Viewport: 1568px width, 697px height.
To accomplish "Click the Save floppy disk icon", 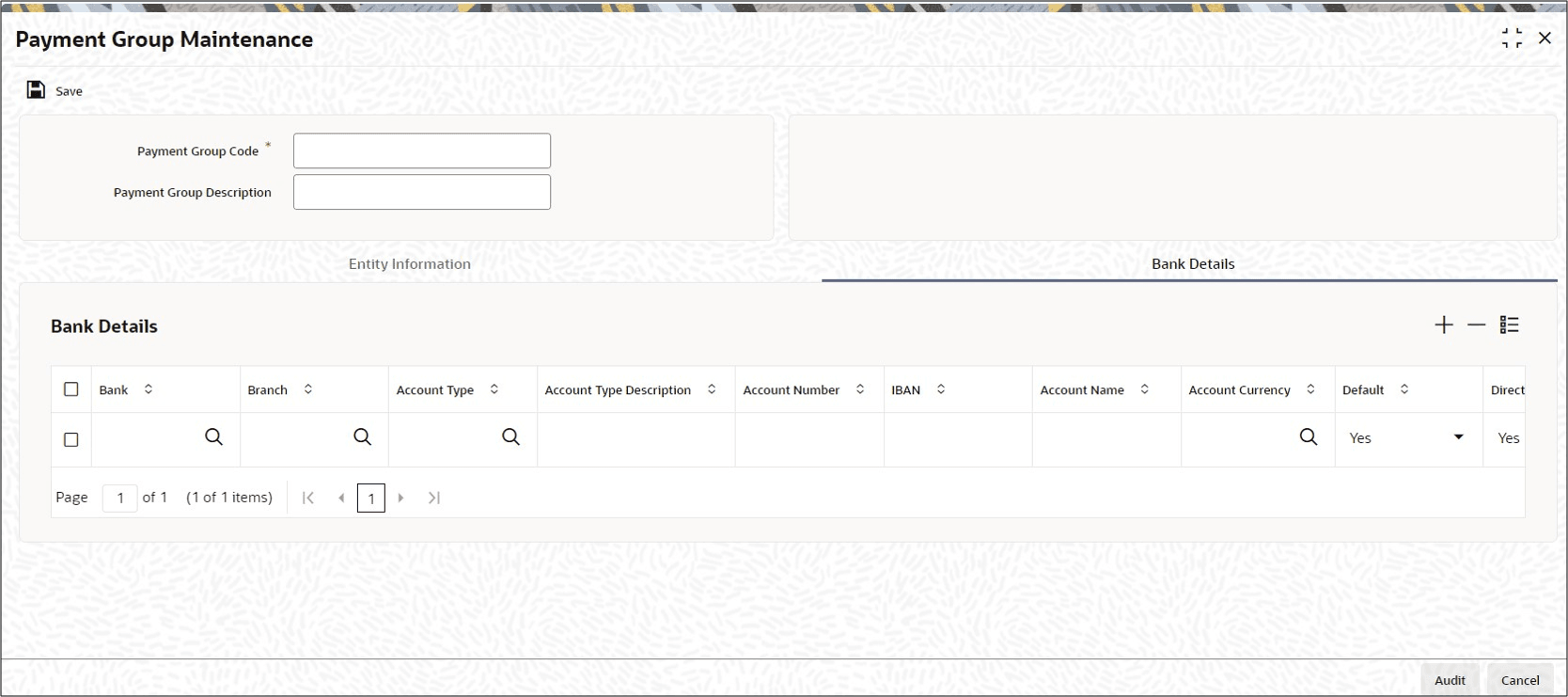I will 36,90.
